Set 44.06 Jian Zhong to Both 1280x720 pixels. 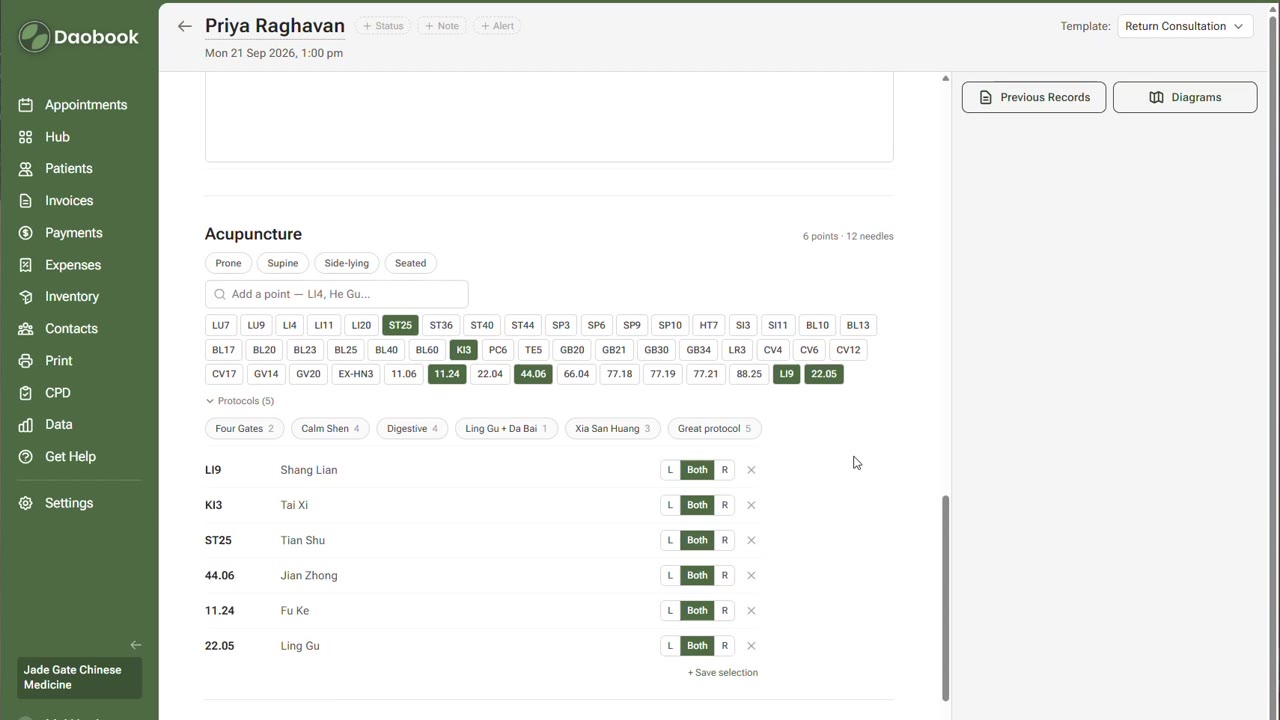click(697, 575)
